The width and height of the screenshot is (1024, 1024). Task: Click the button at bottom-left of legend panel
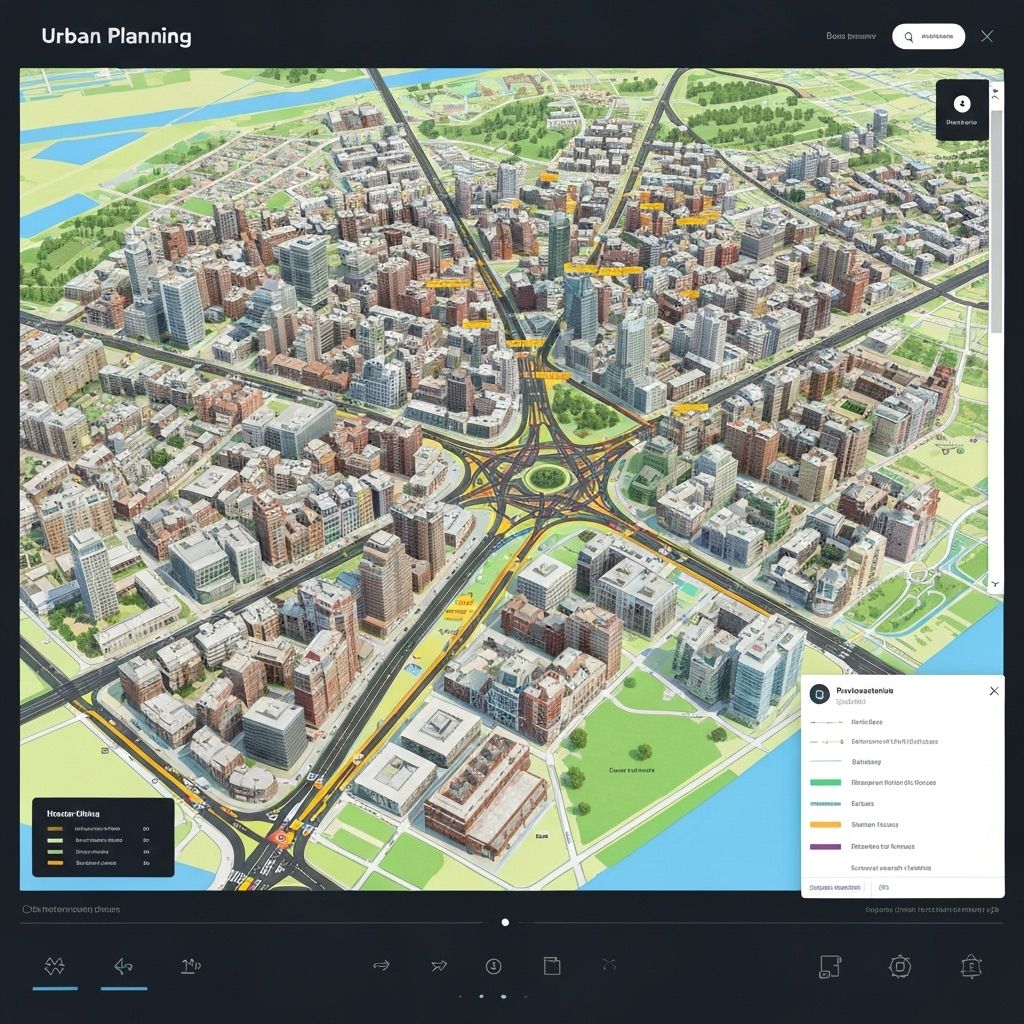coord(835,887)
